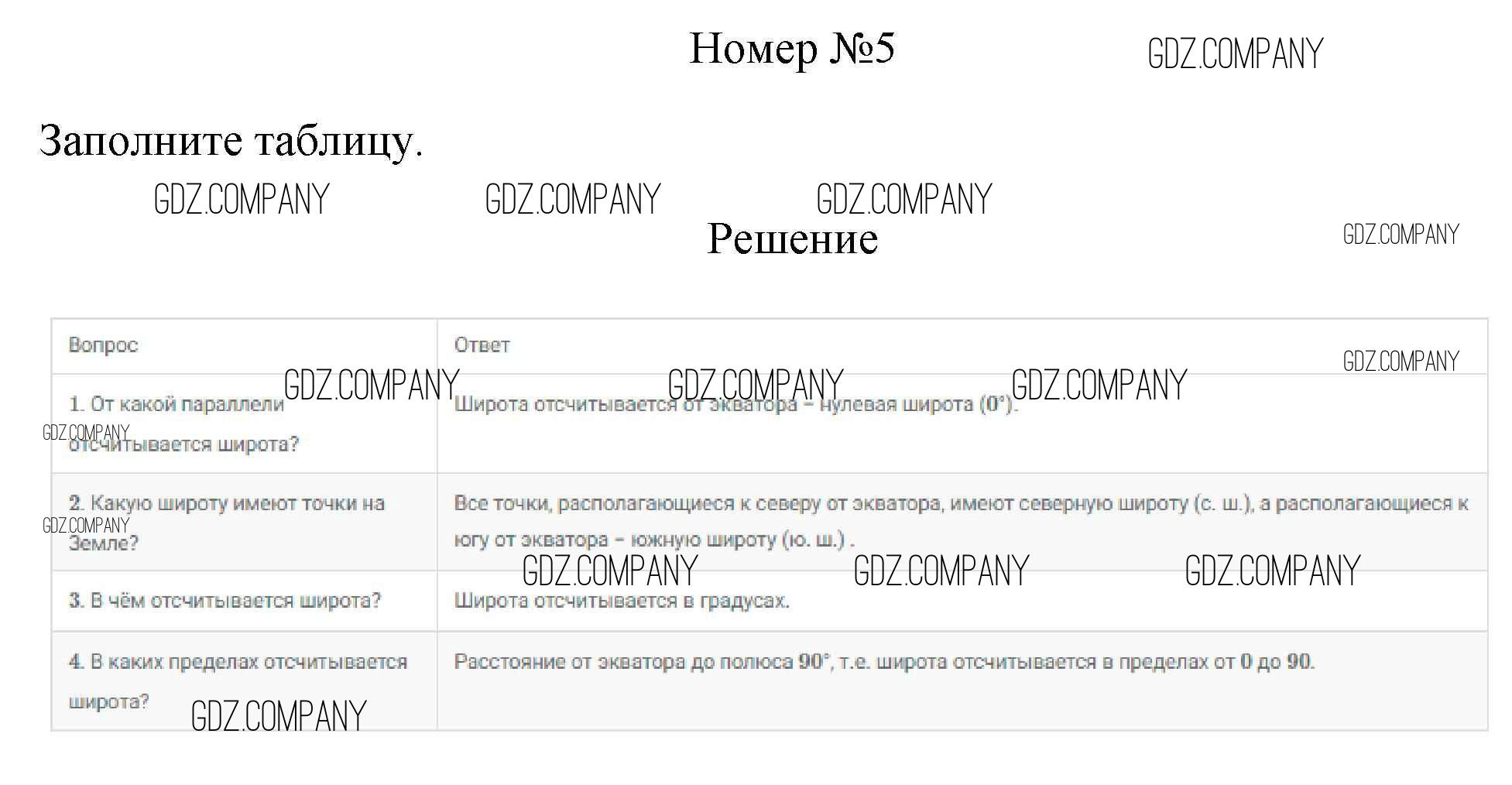Click the answer "Широта отсчитывается от экватора"
This screenshot has height=785, width=1512.
(588, 405)
